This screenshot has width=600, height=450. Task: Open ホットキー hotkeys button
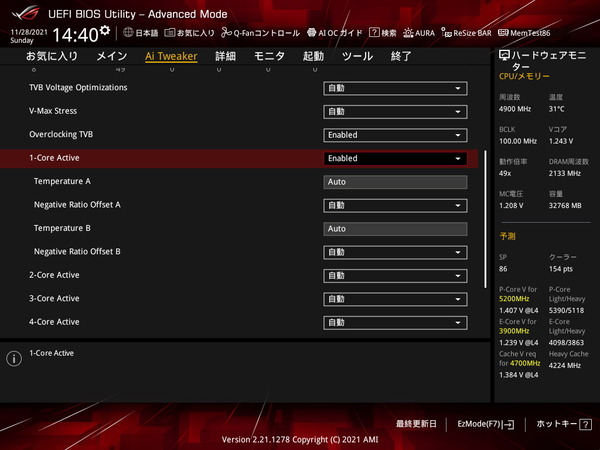click(564, 424)
